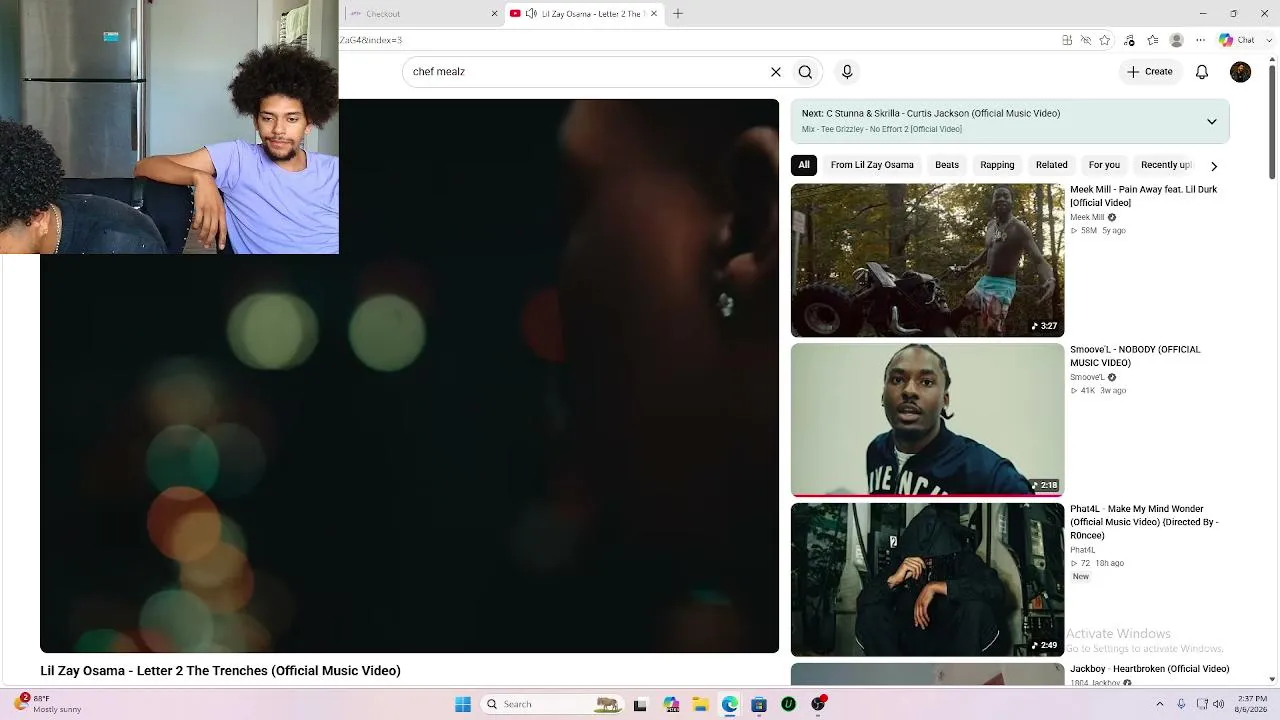This screenshot has width=1280, height=720.
Task: Open the Meek Mill channel link
Action: [x=1087, y=217]
